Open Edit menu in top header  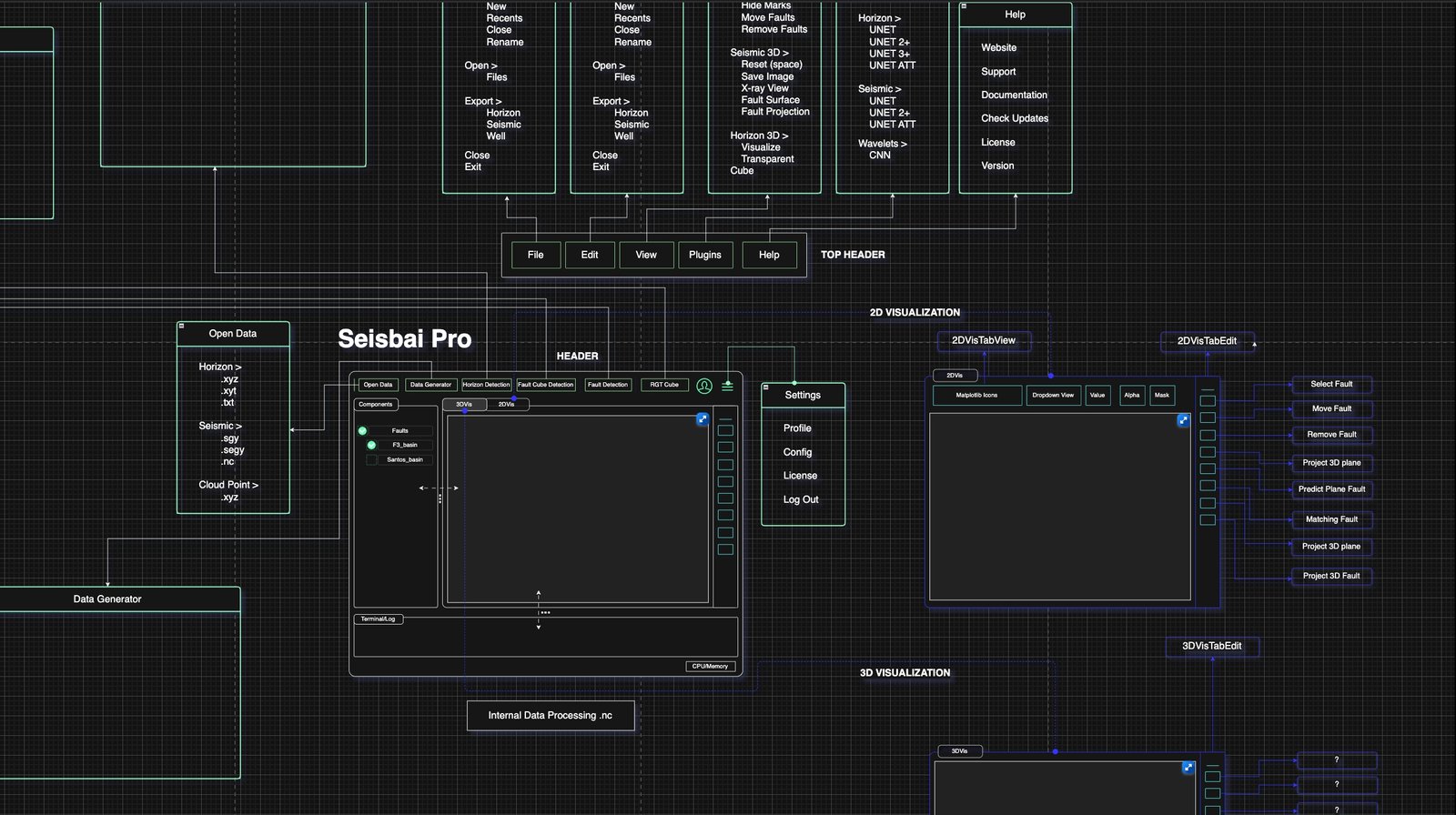pos(590,255)
